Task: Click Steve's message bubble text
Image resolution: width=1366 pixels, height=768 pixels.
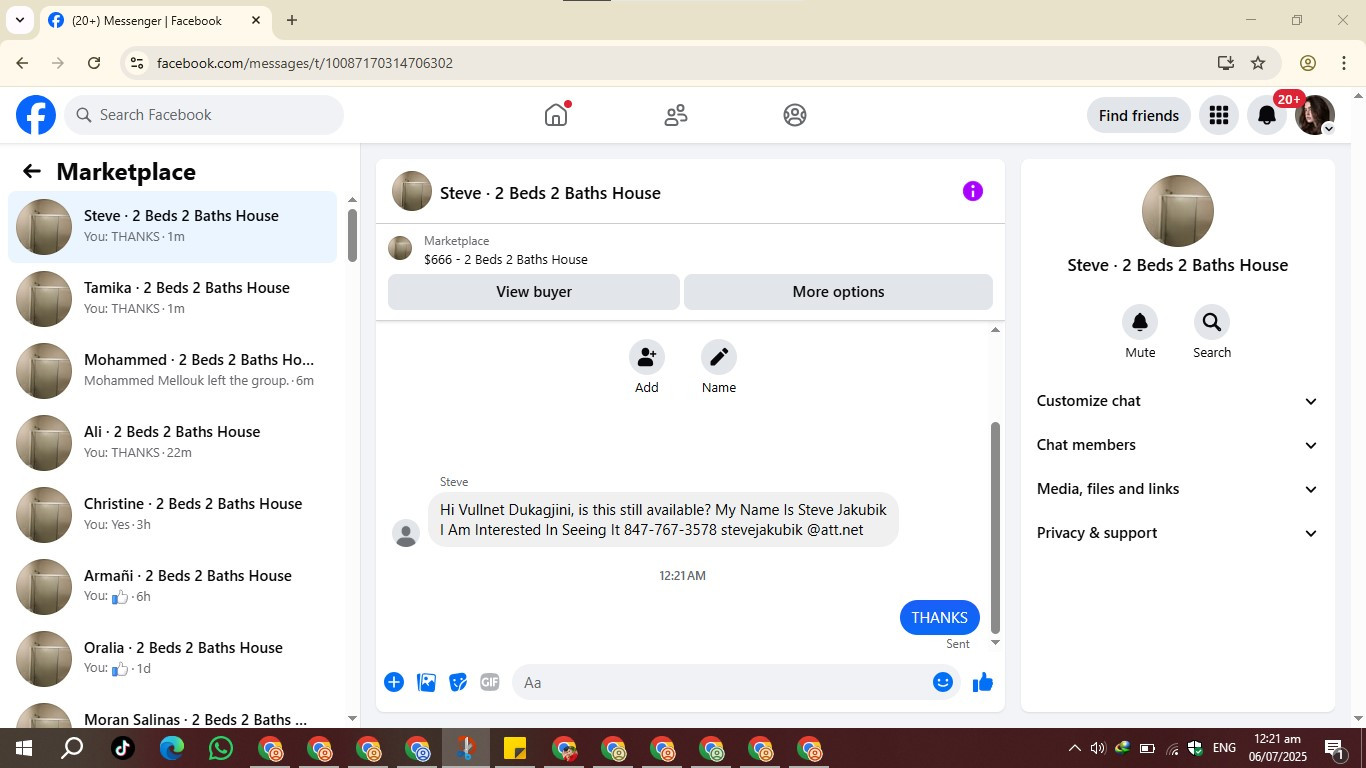Action: tap(663, 520)
